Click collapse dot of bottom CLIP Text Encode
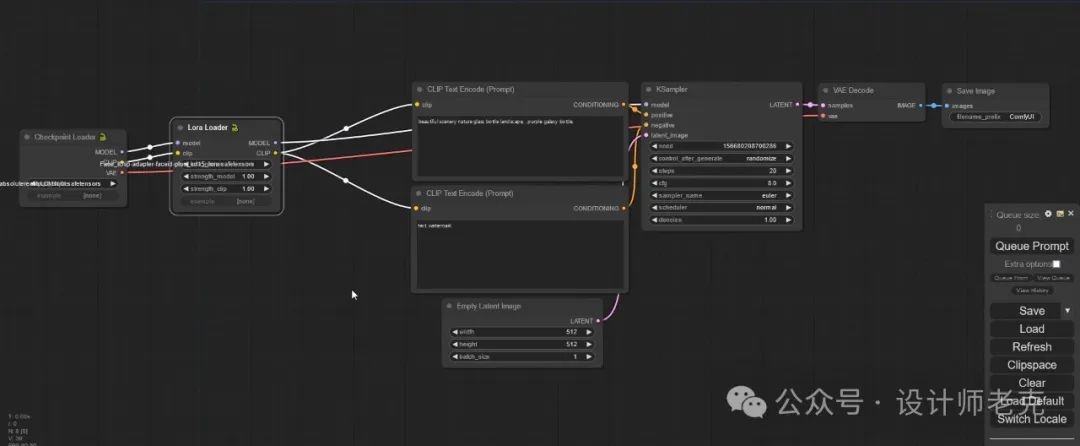 (419, 193)
